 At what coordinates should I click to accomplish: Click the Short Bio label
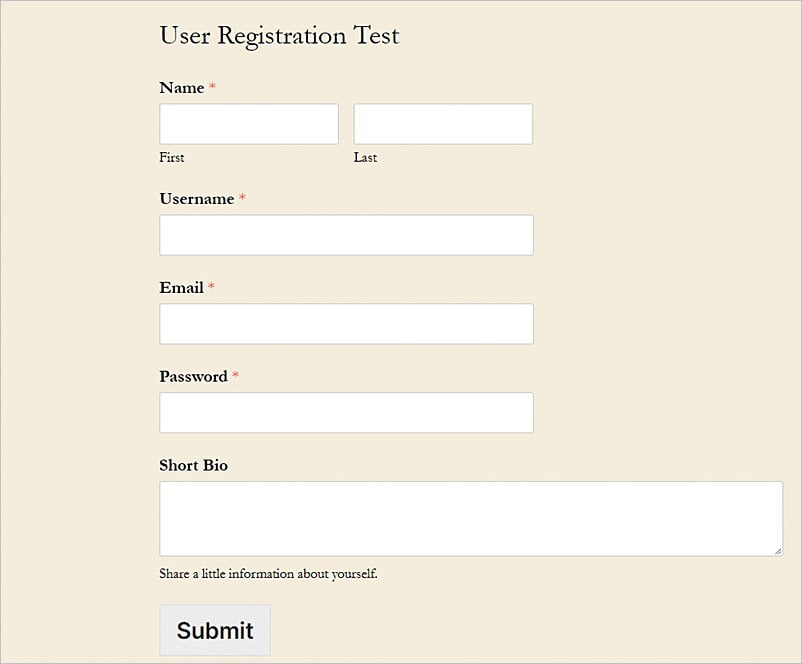pos(194,466)
